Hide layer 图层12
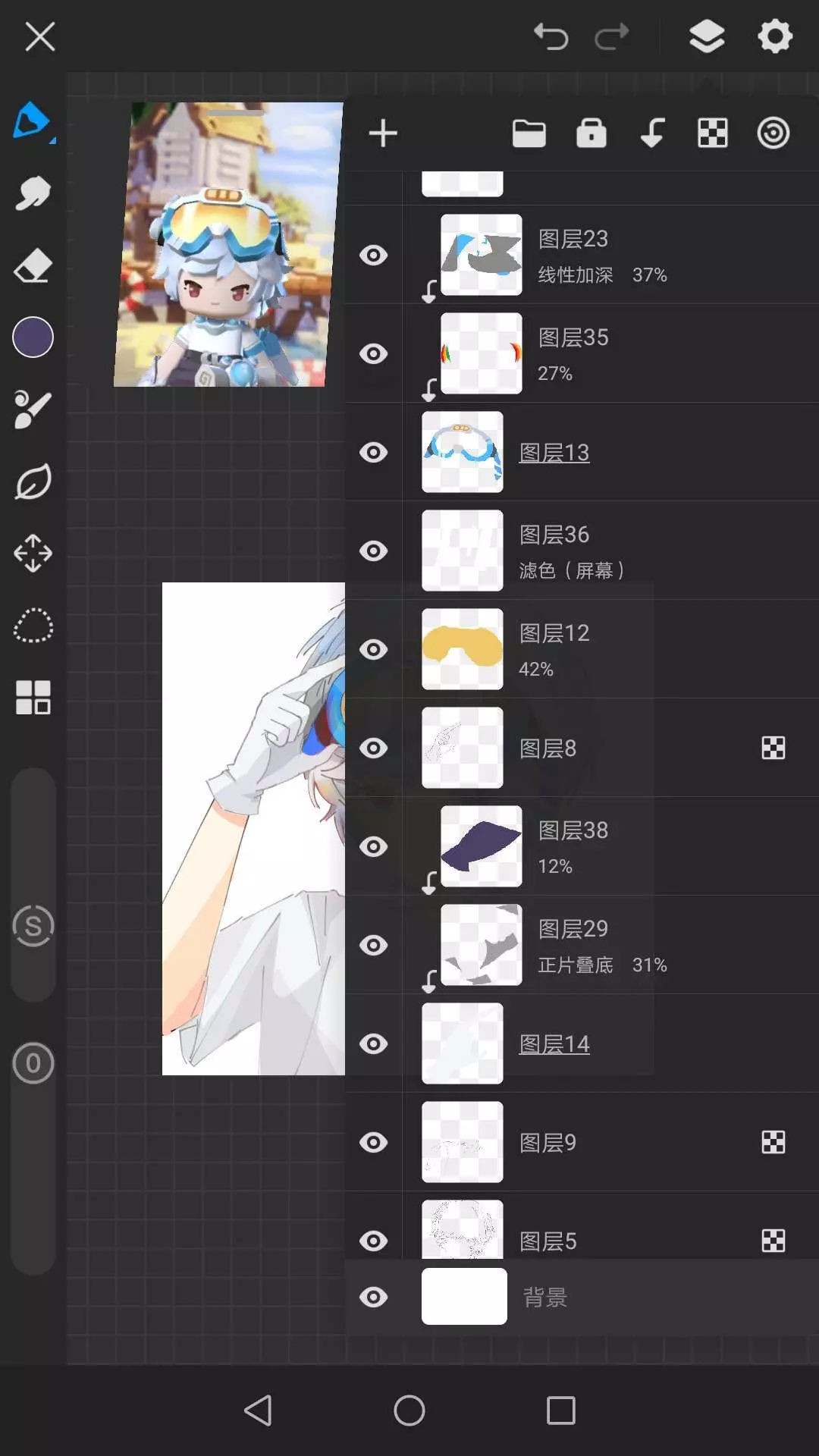 coord(373,649)
